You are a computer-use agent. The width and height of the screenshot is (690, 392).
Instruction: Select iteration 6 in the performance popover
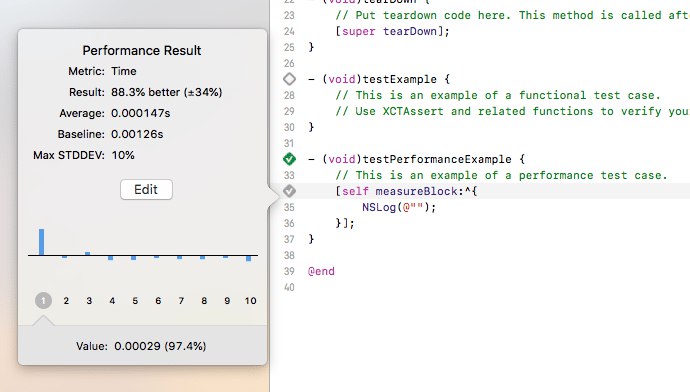tap(158, 300)
